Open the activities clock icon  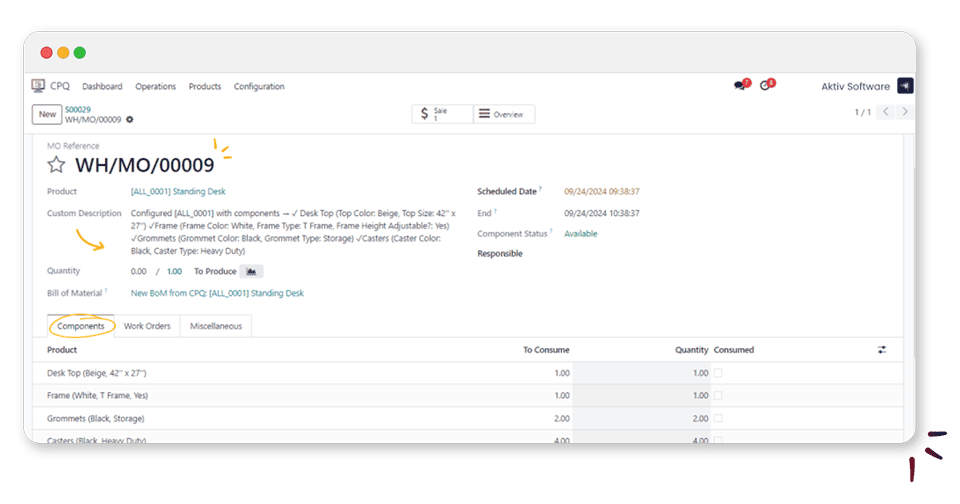click(x=766, y=86)
